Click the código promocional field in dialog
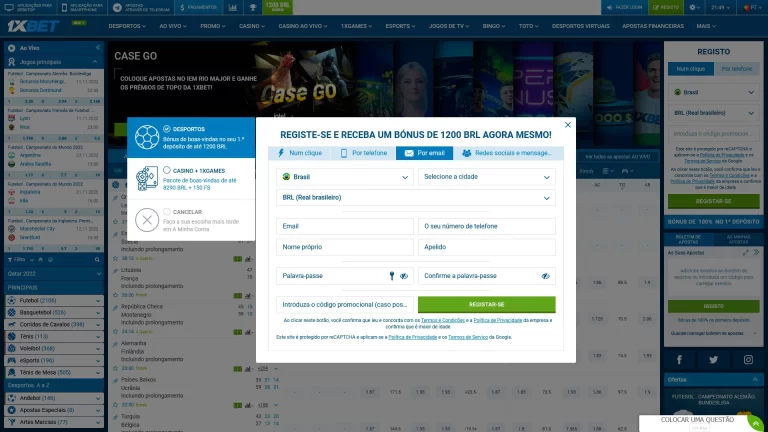The height and width of the screenshot is (432, 768). point(345,304)
